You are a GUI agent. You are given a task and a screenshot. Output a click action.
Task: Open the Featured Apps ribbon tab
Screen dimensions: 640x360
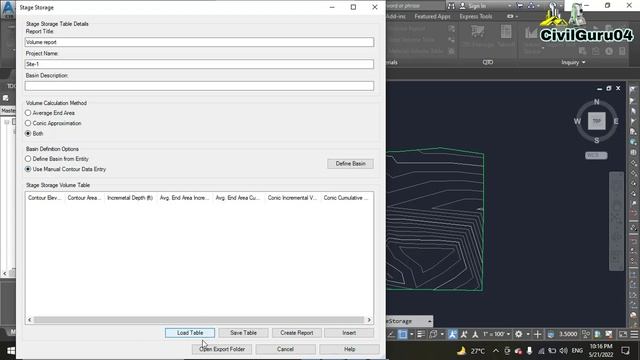pos(432,17)
